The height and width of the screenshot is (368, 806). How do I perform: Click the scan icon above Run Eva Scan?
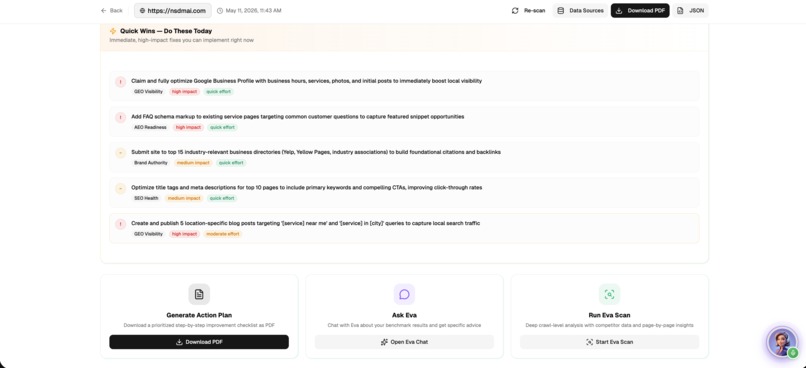coord(609,295)
